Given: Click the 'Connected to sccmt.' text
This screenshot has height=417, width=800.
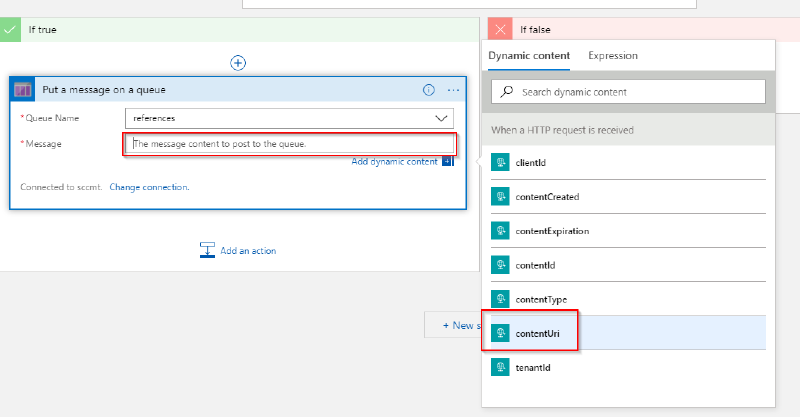Looking at the screenshot, I should point(61,187).
